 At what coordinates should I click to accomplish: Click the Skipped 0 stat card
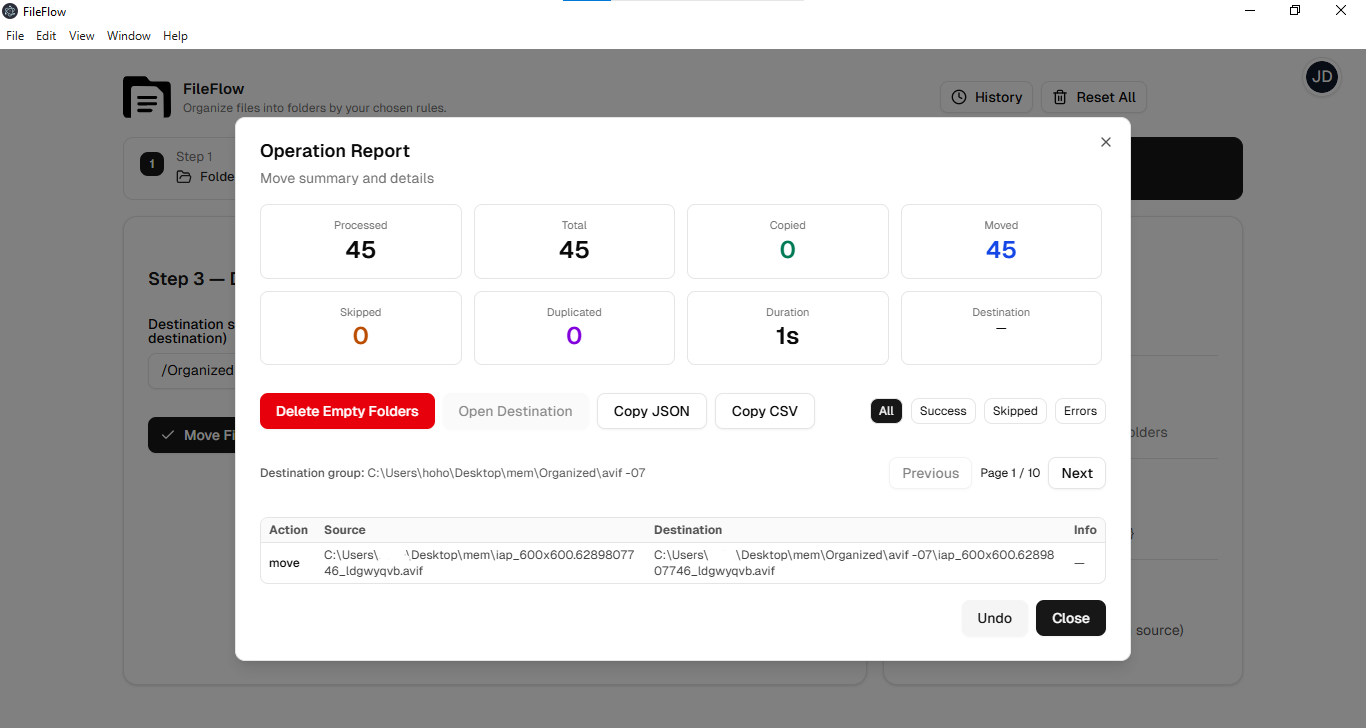click(361, 328)
